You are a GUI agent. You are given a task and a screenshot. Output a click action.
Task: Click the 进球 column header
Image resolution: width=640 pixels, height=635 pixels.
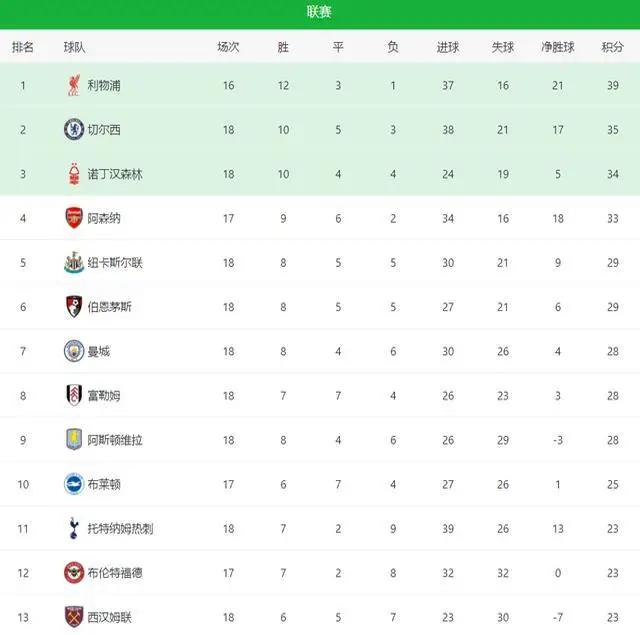448,47
